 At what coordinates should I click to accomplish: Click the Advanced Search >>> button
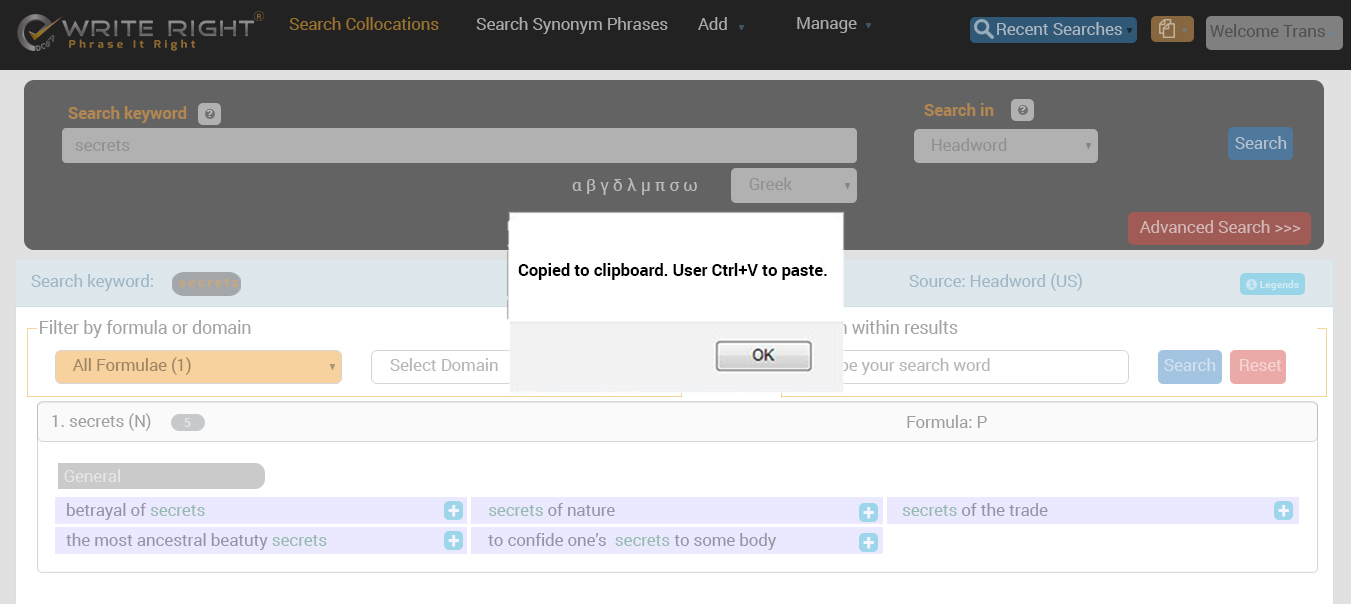1219,228
